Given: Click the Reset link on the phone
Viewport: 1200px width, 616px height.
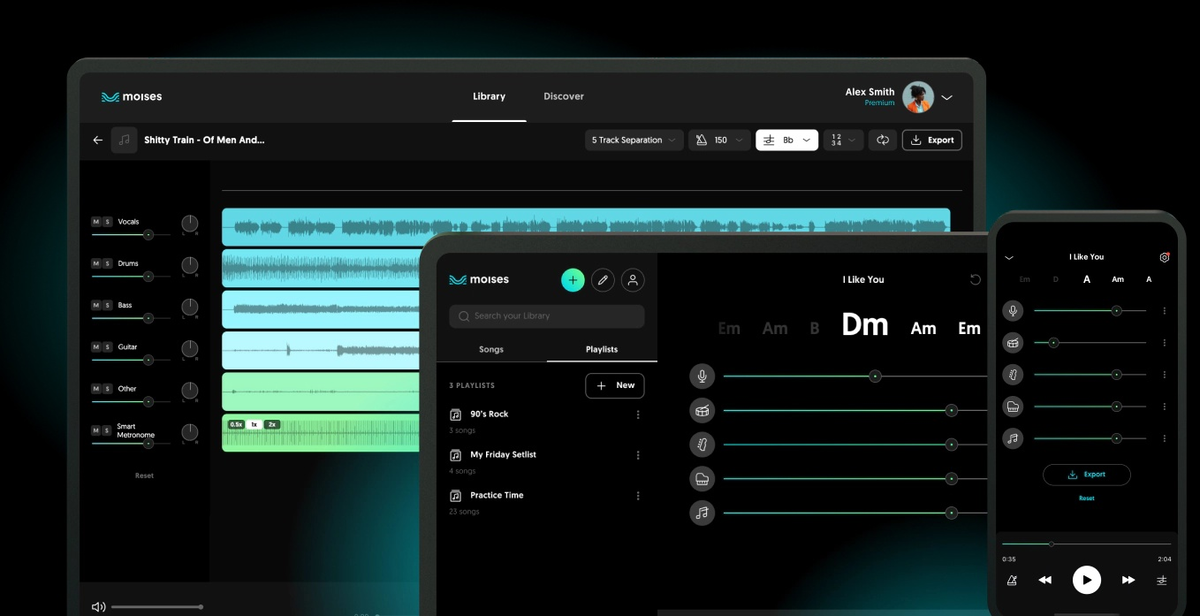Looking at the screenshot, I should [x=1087, y=498].
